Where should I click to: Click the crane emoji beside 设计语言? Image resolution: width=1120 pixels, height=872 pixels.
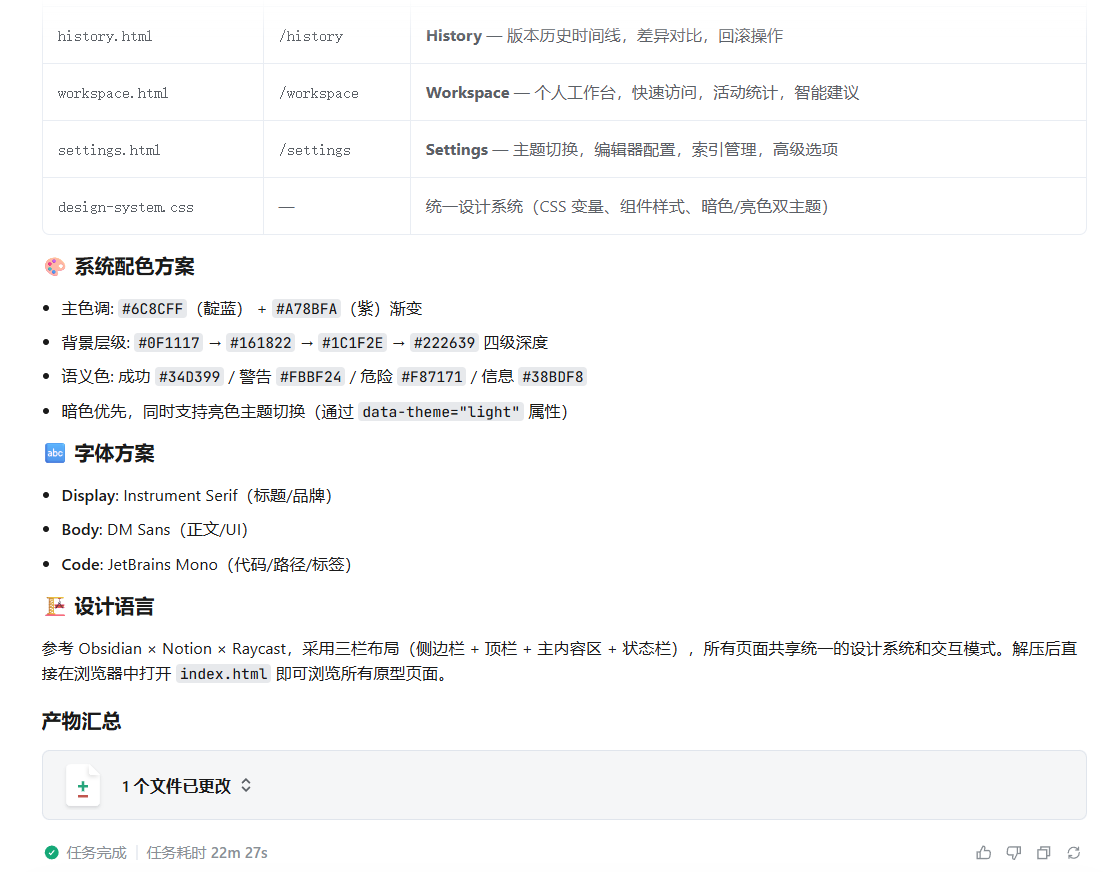55,607
